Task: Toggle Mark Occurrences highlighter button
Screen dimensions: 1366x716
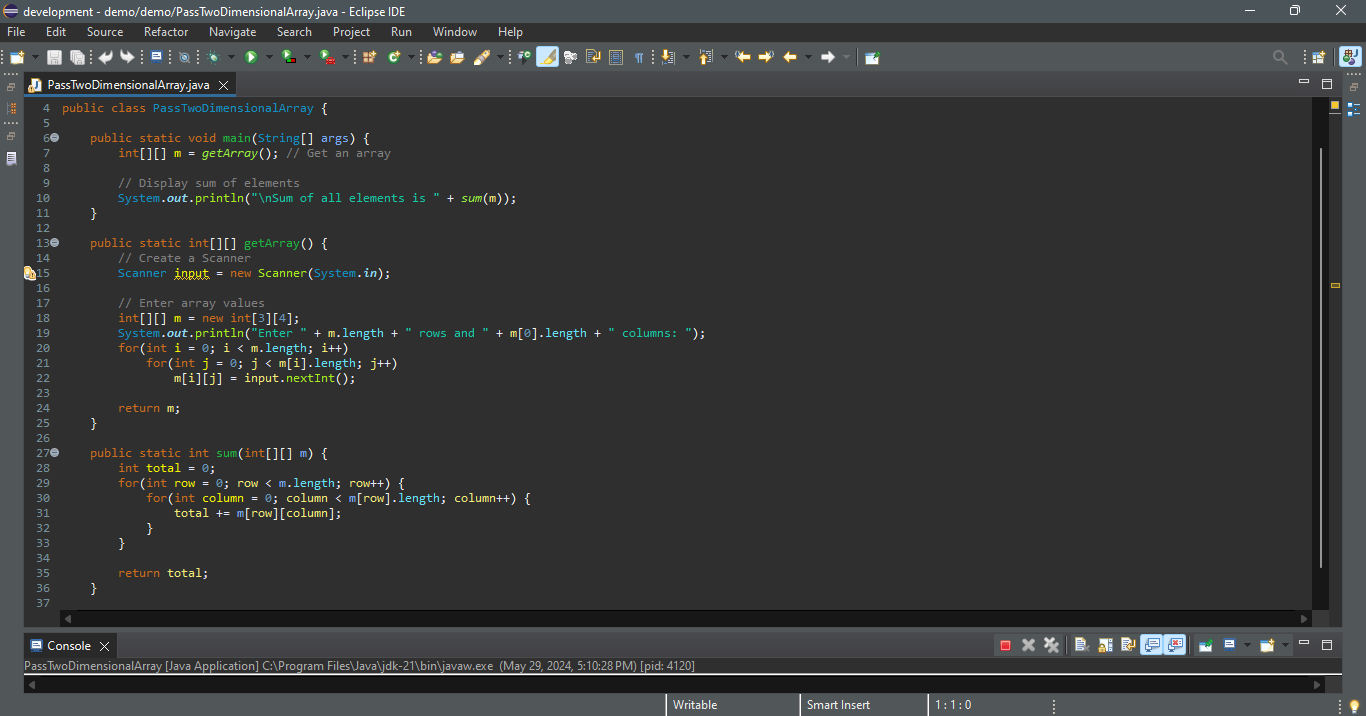Action: coord(547,57)
